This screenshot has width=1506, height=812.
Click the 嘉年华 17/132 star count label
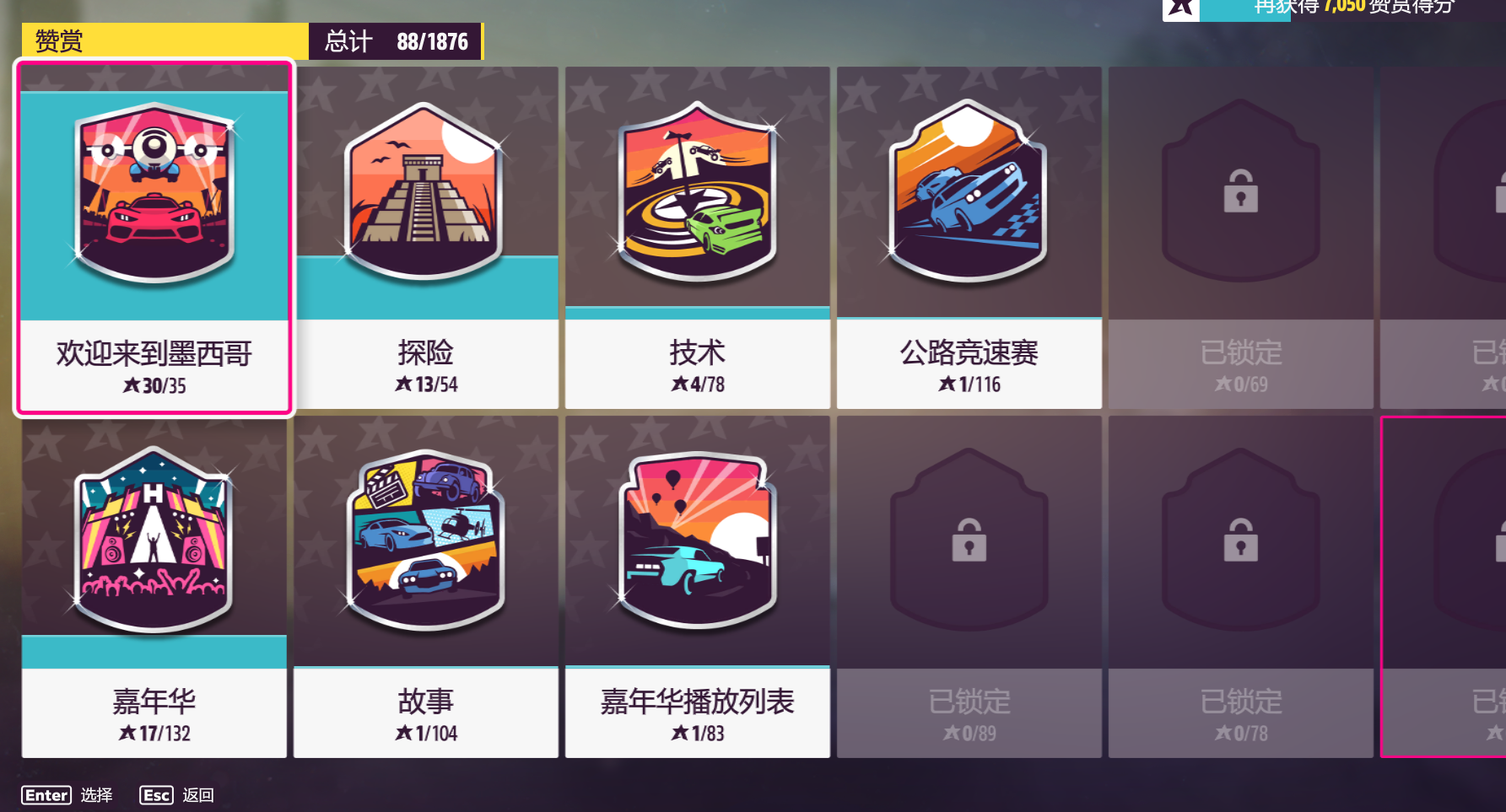(x=154, y=733)
